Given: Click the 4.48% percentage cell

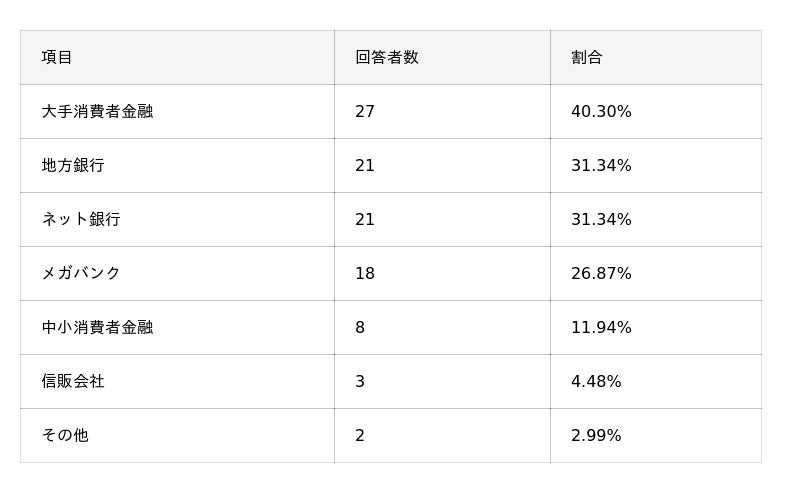Looking at the screenshot, I should coord(596,381).
